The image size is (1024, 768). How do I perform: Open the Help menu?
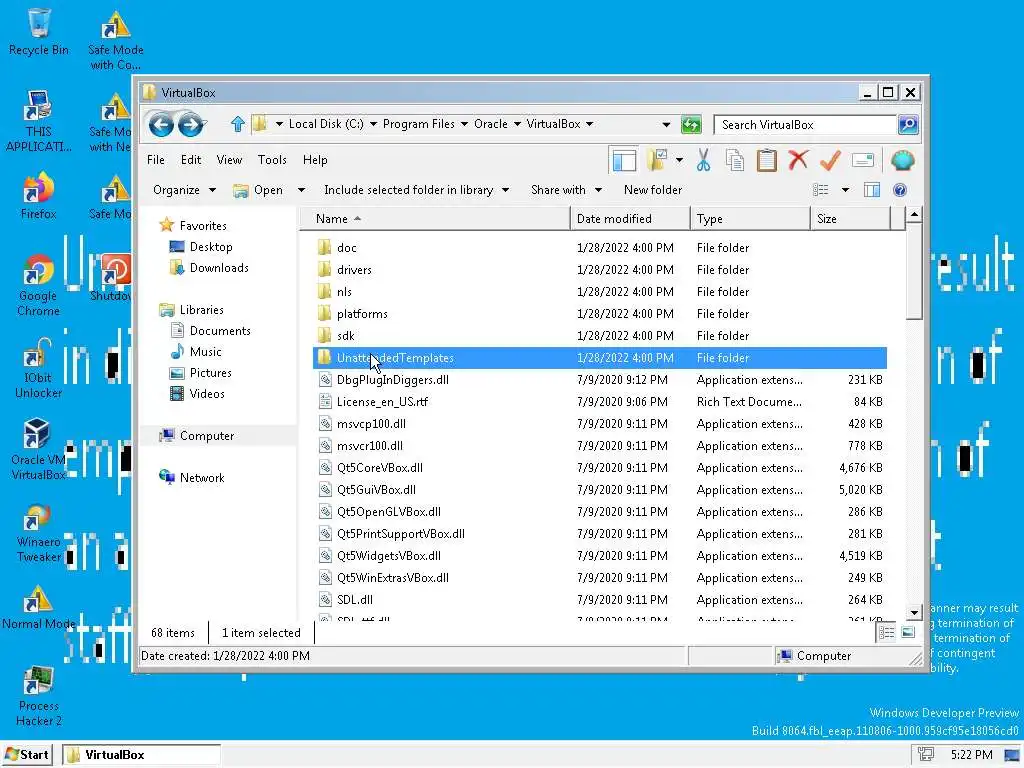315,160
